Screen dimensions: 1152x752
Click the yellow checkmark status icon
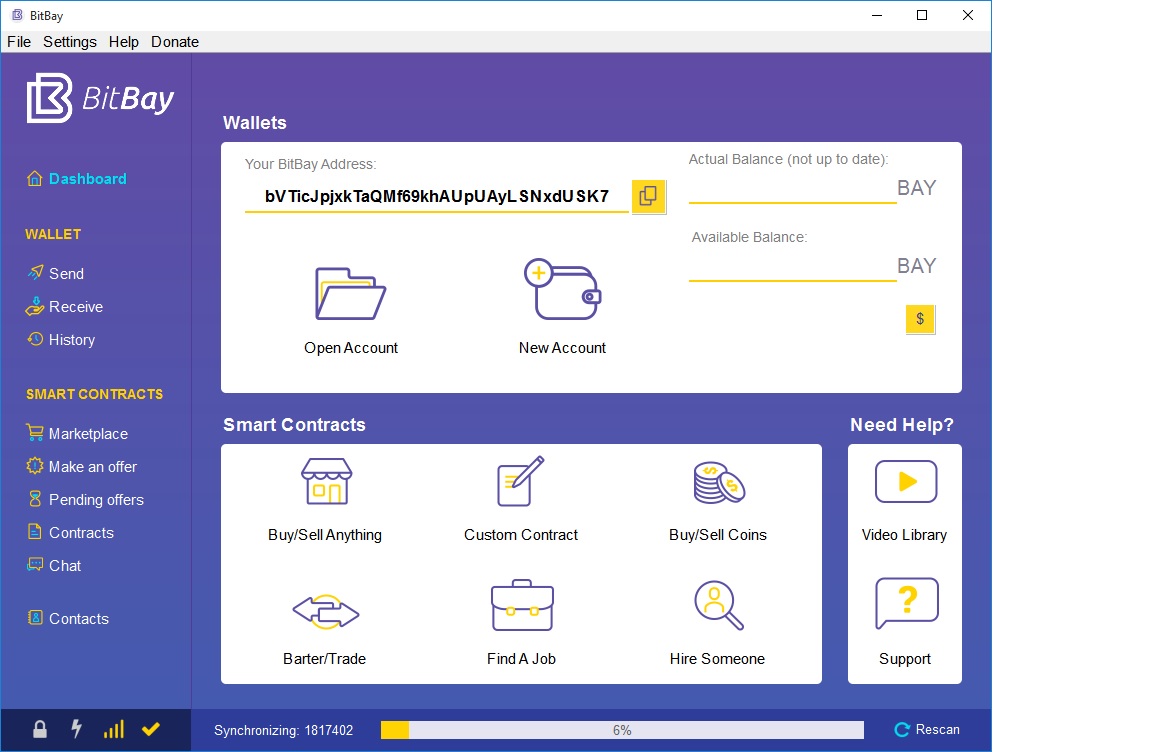pos(151,729)
